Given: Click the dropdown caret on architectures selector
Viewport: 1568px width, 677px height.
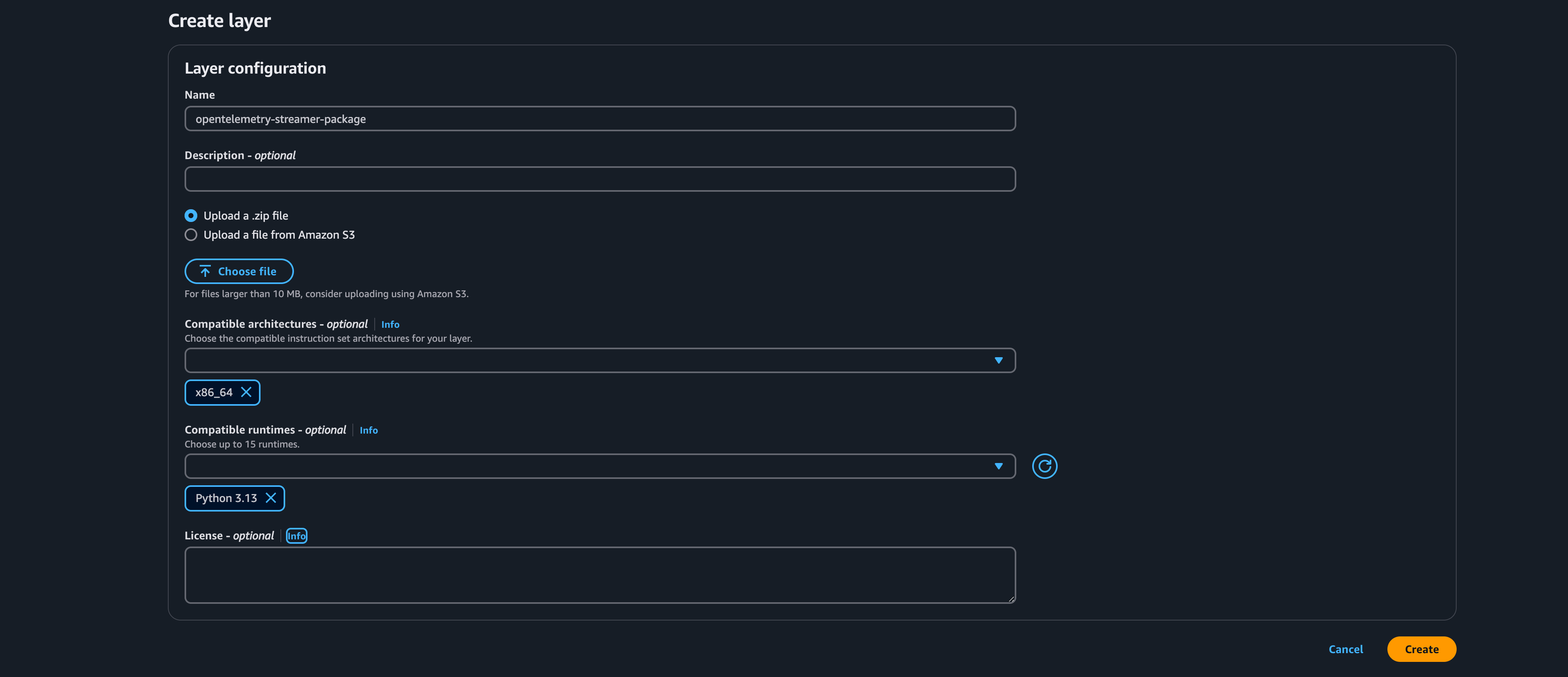Looking at the screenshot, I should point(1000,360).
